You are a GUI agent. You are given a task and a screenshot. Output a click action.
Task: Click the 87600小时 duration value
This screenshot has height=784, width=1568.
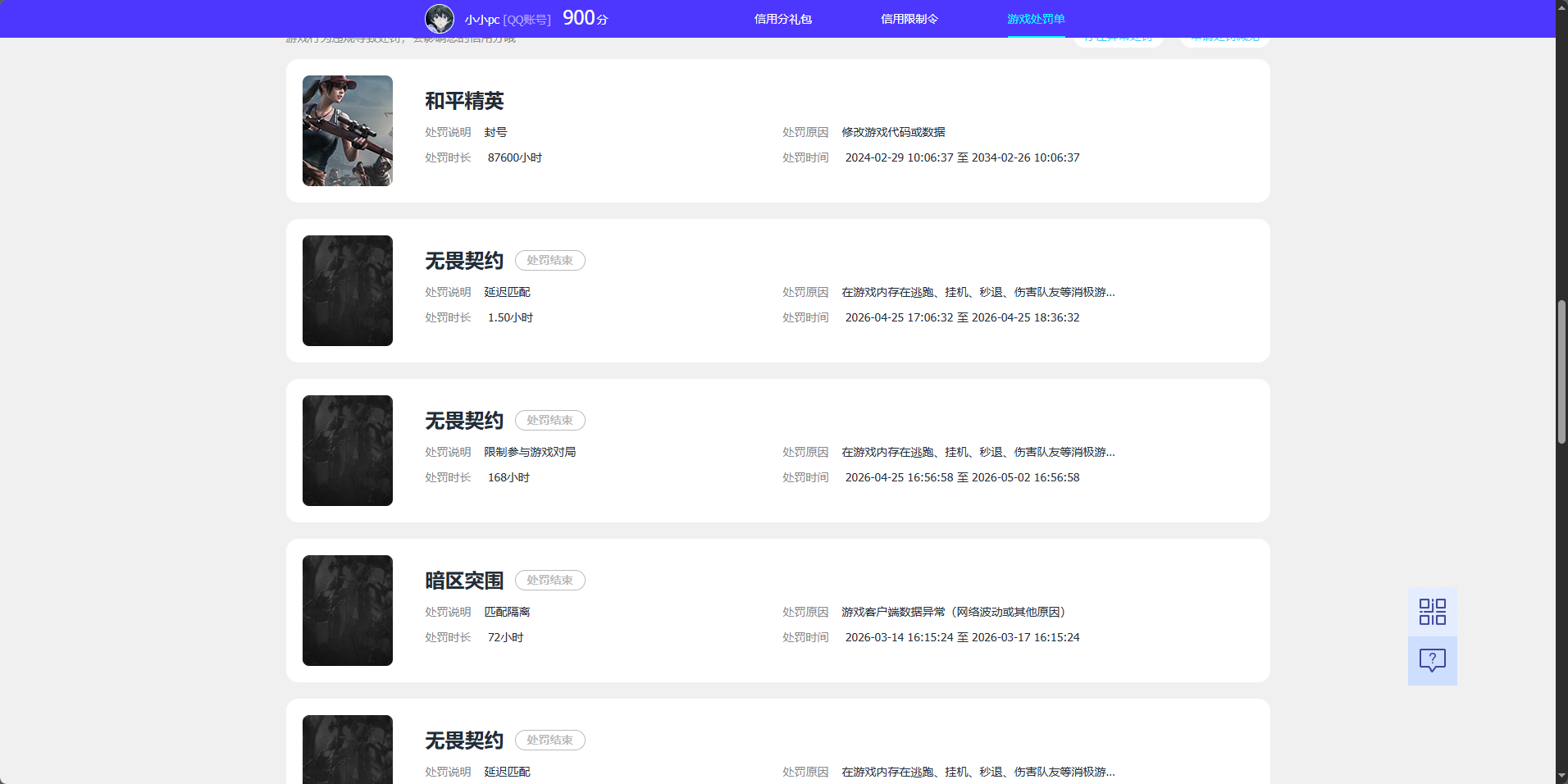[515, 157]
